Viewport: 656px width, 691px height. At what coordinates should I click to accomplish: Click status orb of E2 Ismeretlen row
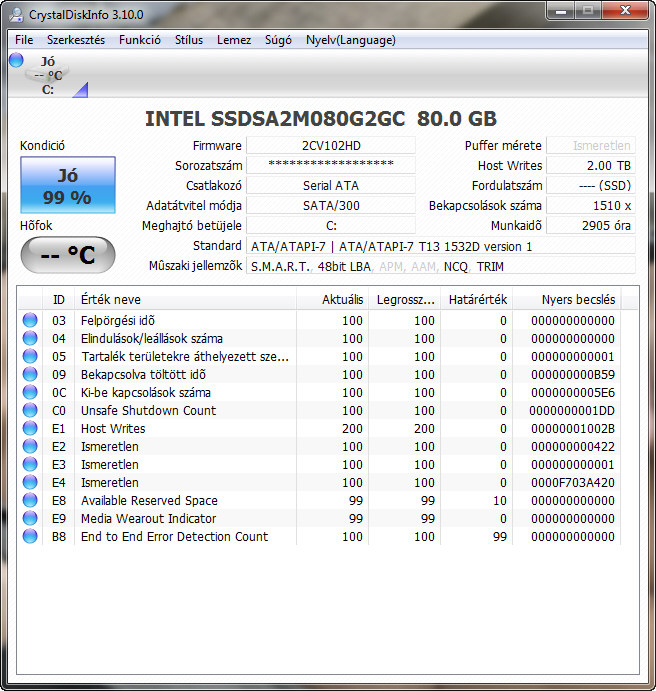coord(30,446)
